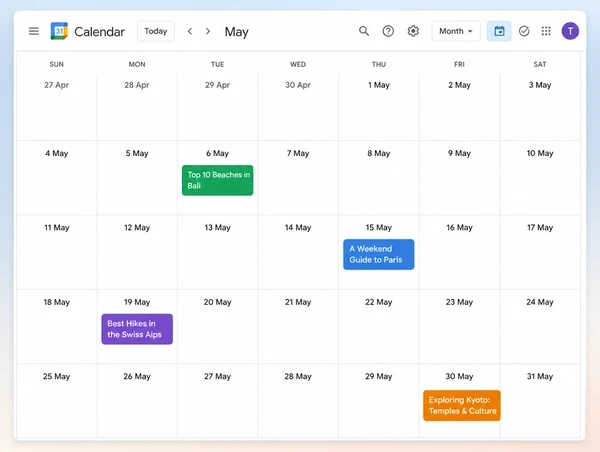
Task: Open A Weekend Guide to Paris event
Action: point(379,255)
